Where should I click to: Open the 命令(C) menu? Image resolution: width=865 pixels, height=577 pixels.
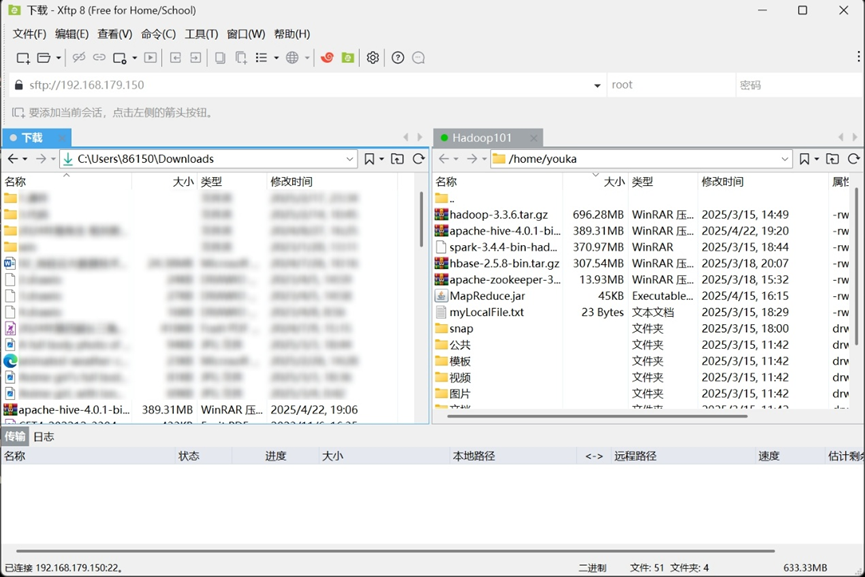pyautogui.click(x=158, y=34)
